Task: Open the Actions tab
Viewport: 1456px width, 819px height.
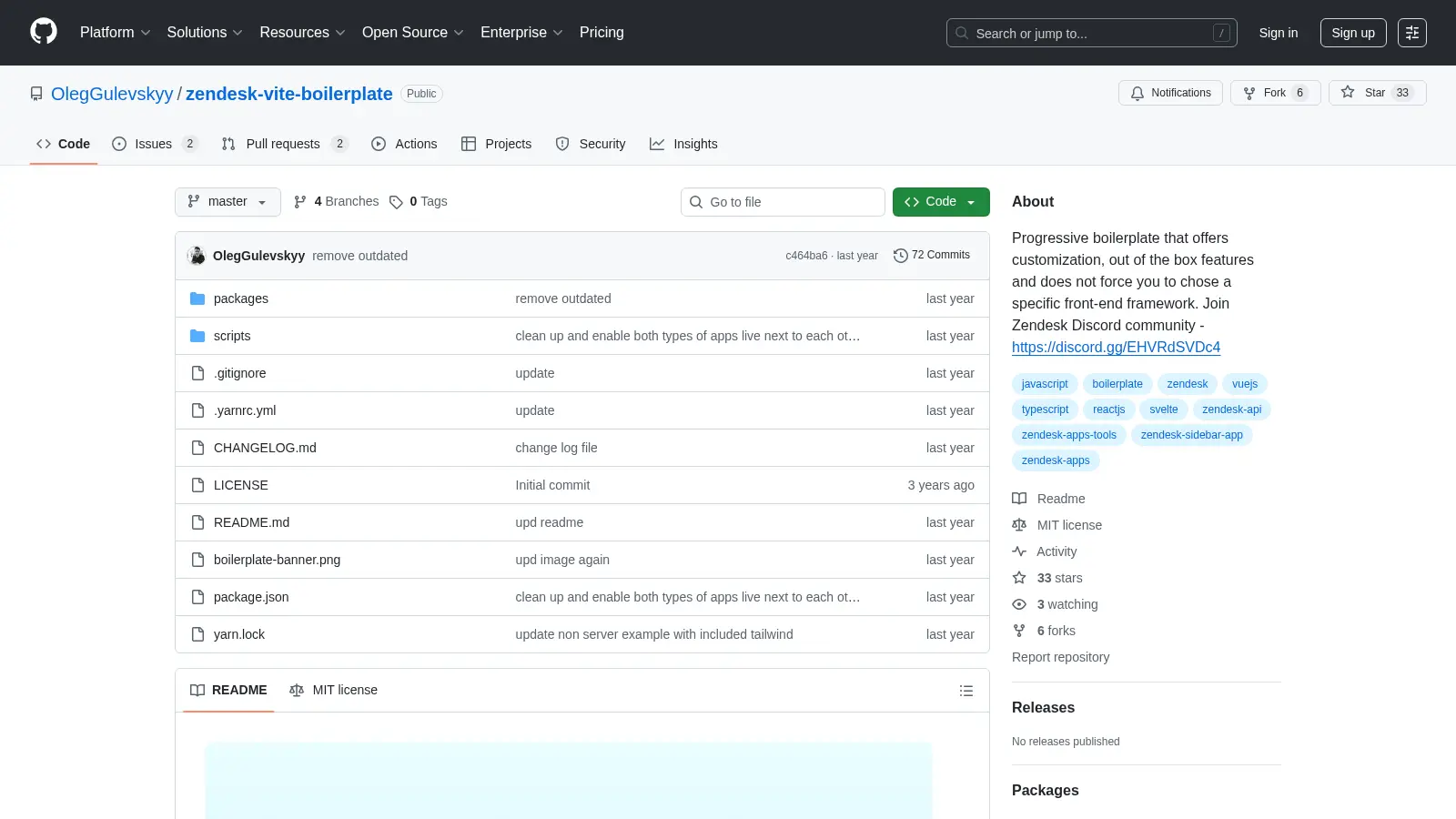Action: [404, 144]
